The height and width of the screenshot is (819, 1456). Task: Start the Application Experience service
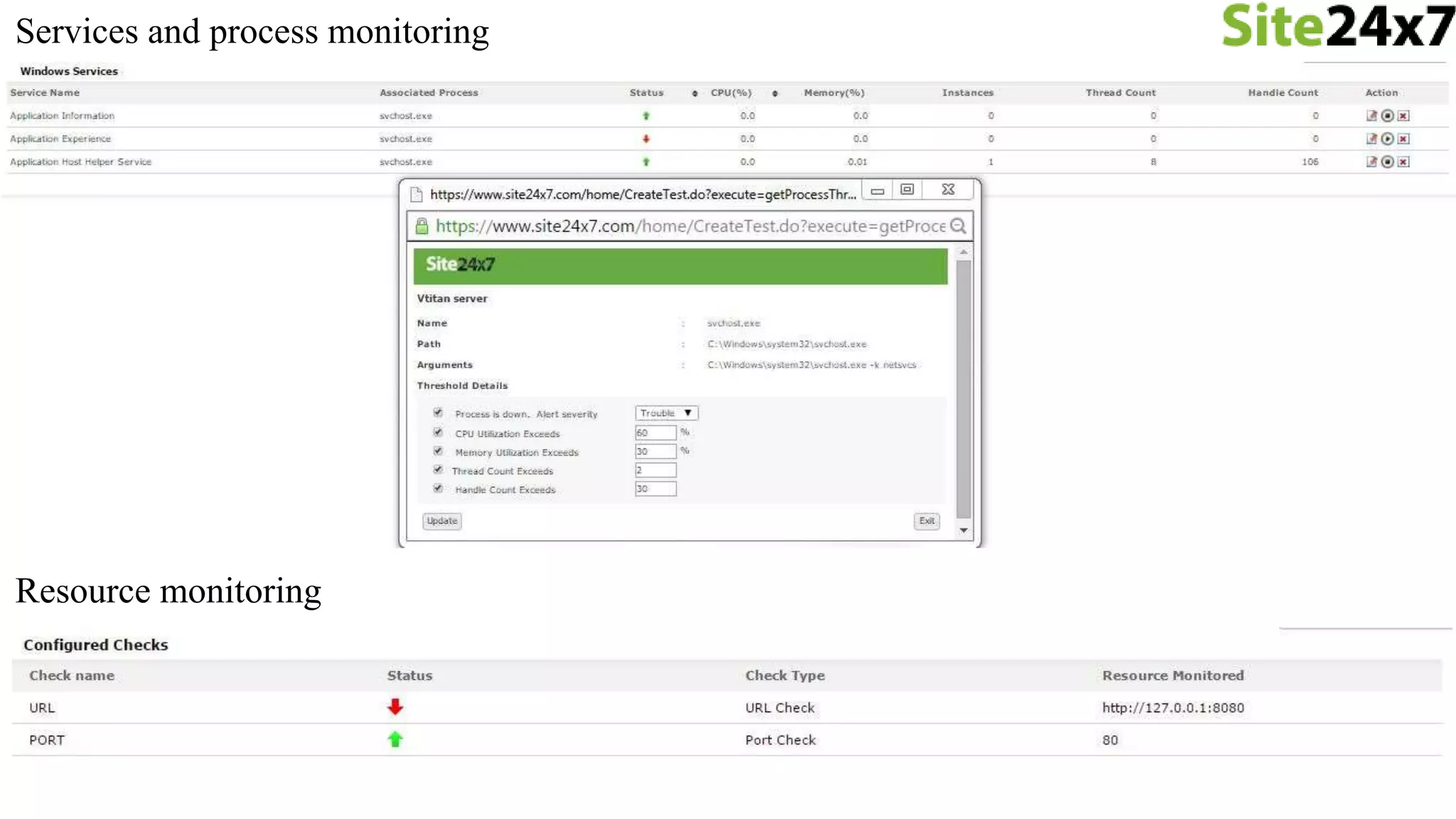tap(1387, 139)
